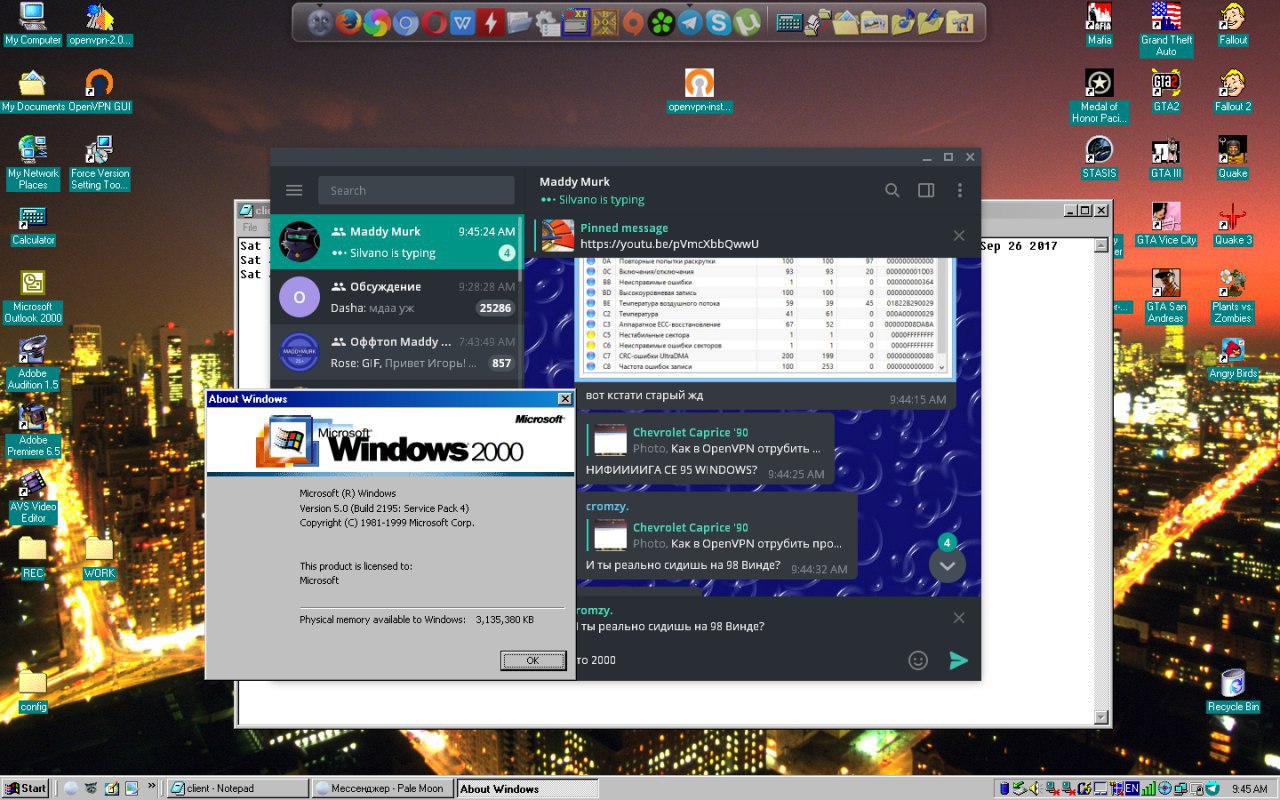
Task: Open the pinned youtu.be link
Action: pos(669,244)
